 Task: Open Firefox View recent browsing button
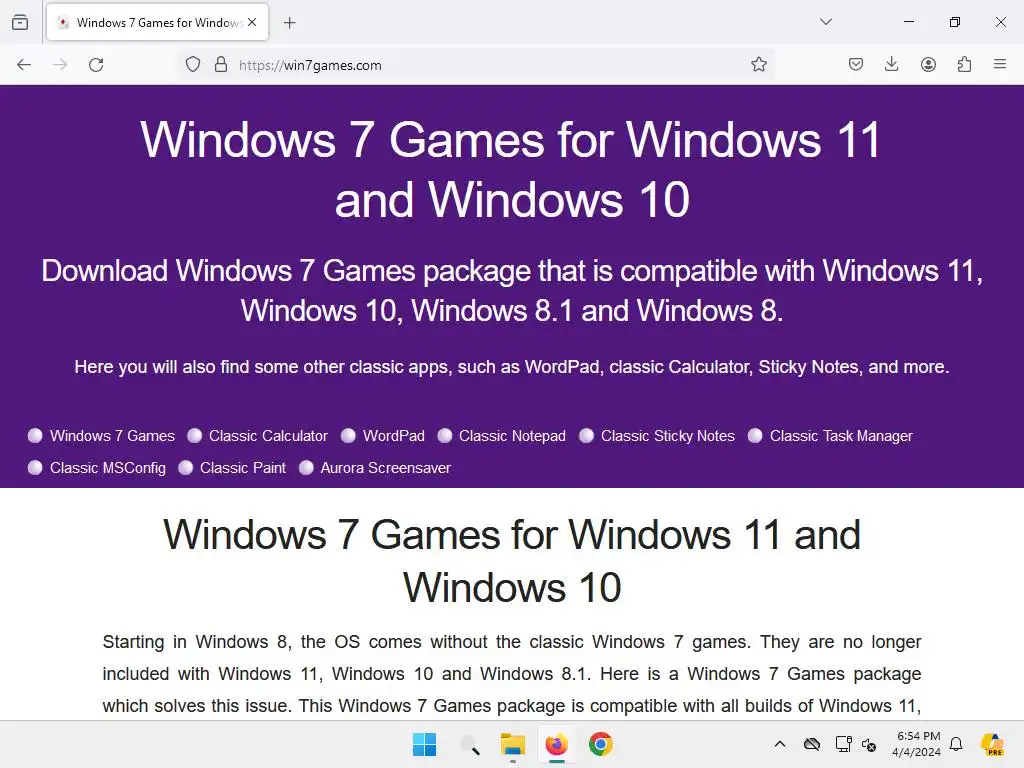pyautogui.click(x=20, y=22)
